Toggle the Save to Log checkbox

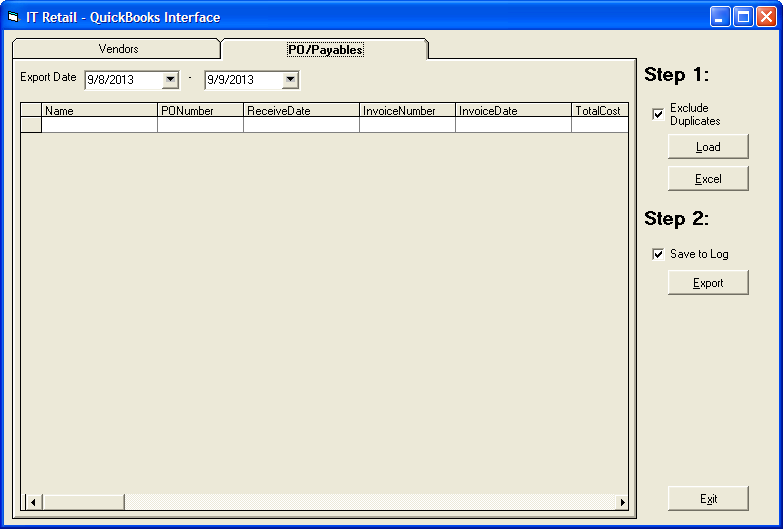(x=658, y=254)
